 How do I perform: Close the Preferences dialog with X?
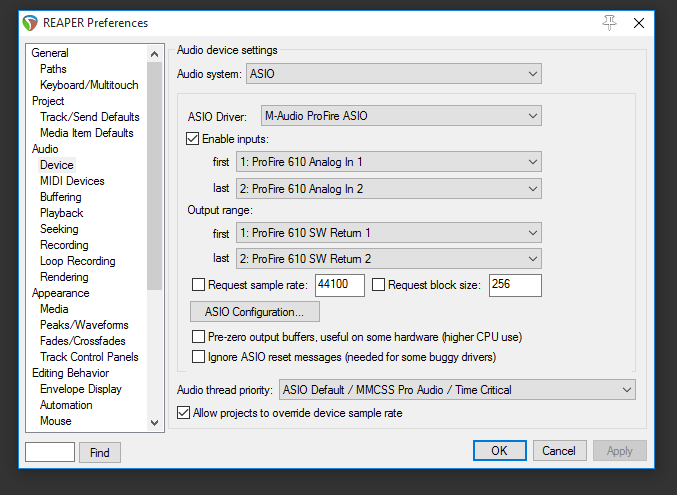[639, 23]
